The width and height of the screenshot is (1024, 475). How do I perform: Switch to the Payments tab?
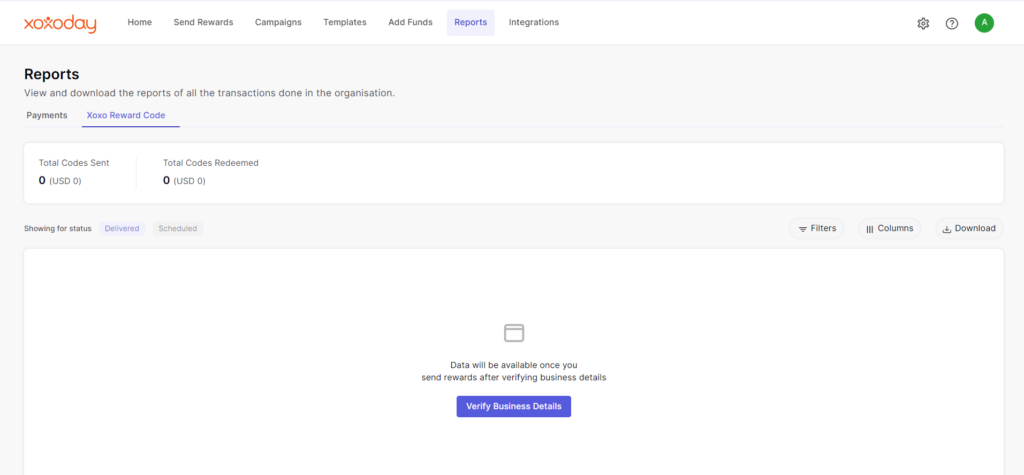tap(47, 115)
